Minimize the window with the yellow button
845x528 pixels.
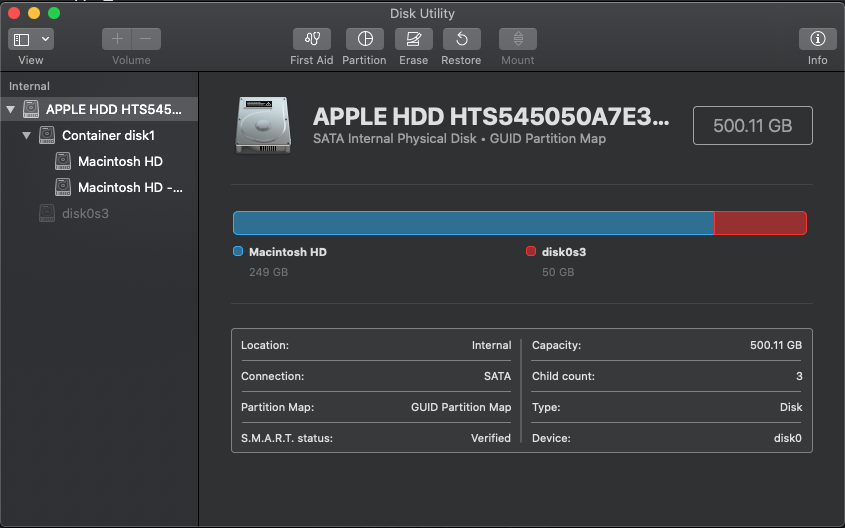pos(34,13)
